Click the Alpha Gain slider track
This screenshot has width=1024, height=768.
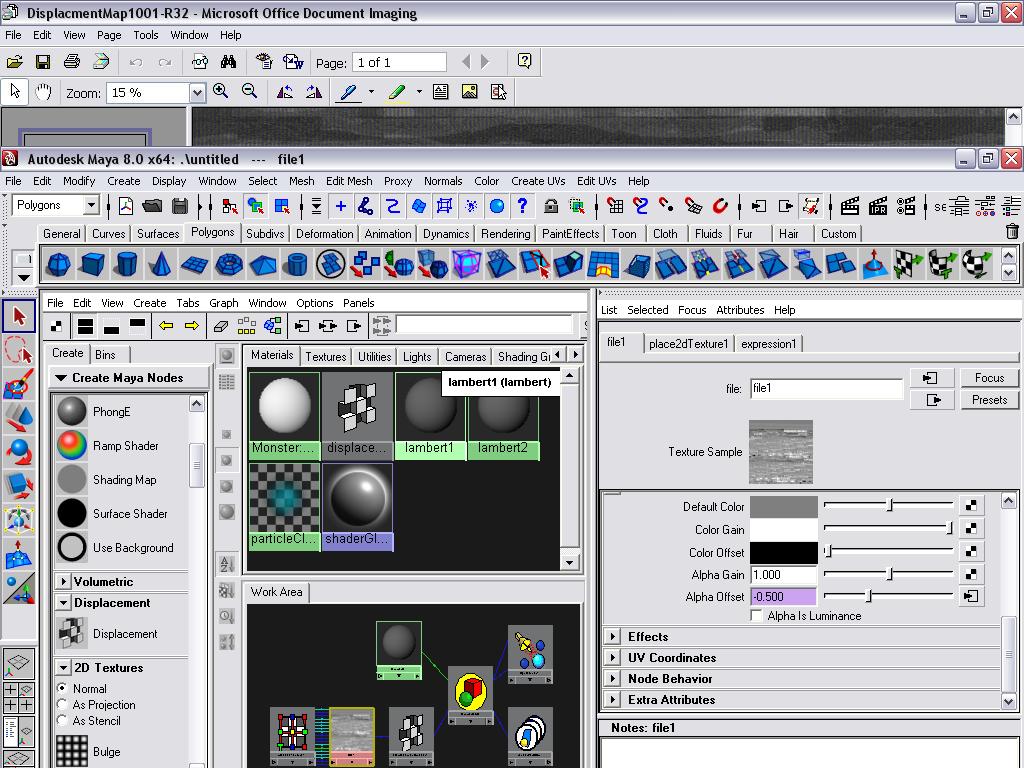pyautogui.click(x=888, y=575)
